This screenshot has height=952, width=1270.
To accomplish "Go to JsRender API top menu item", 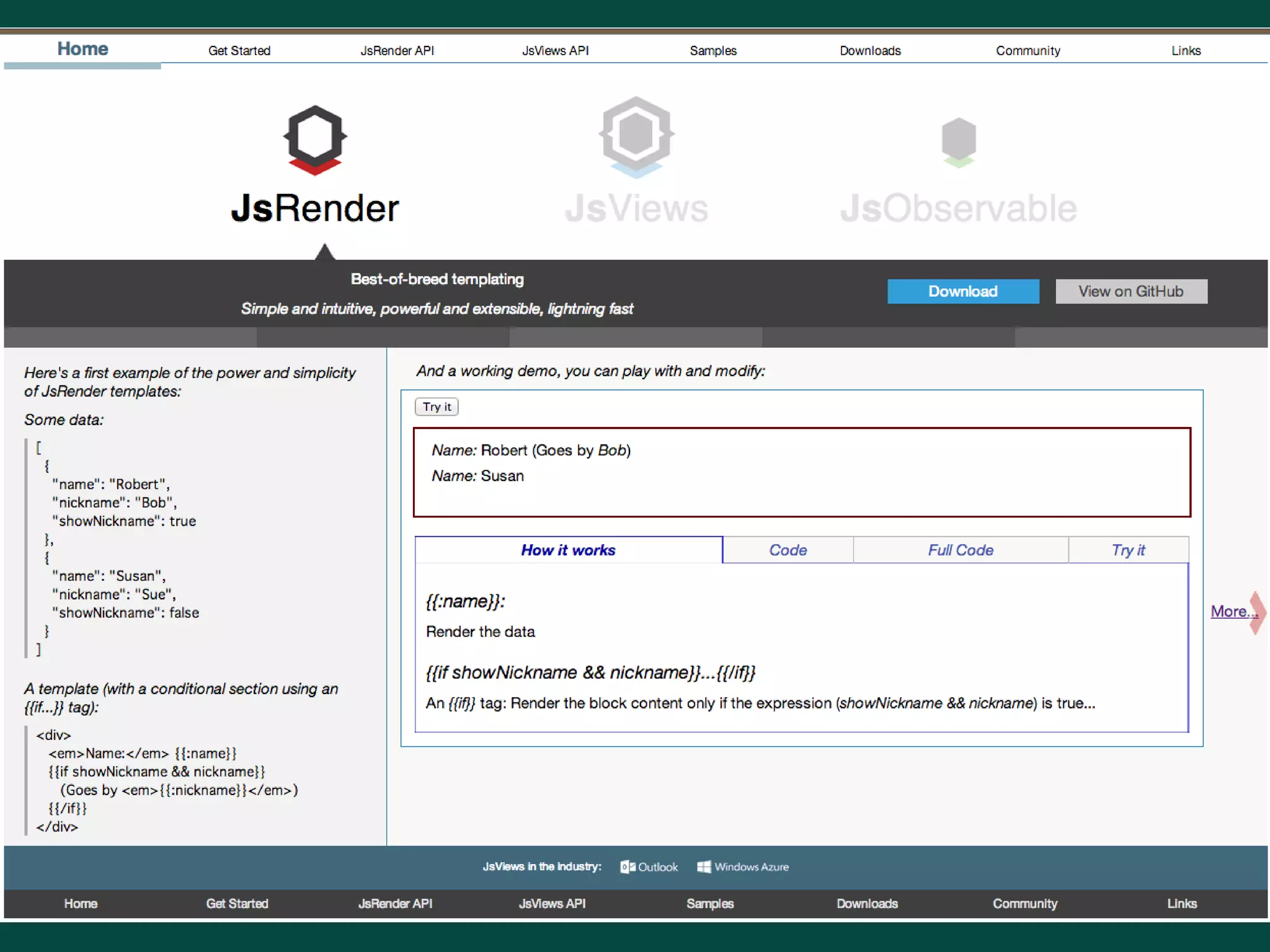I will 397,51.
